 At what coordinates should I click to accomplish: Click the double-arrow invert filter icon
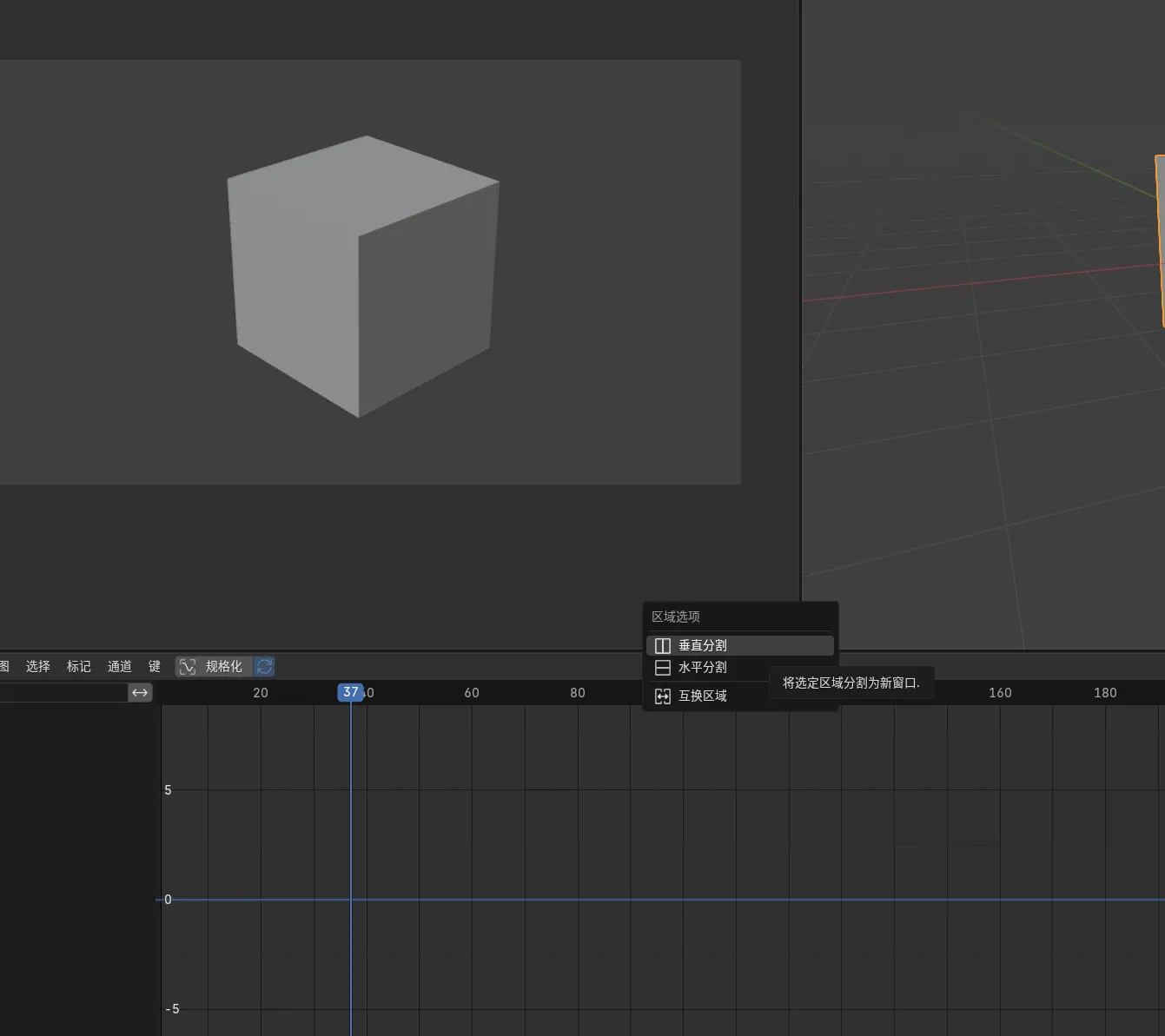coord(140,692)
